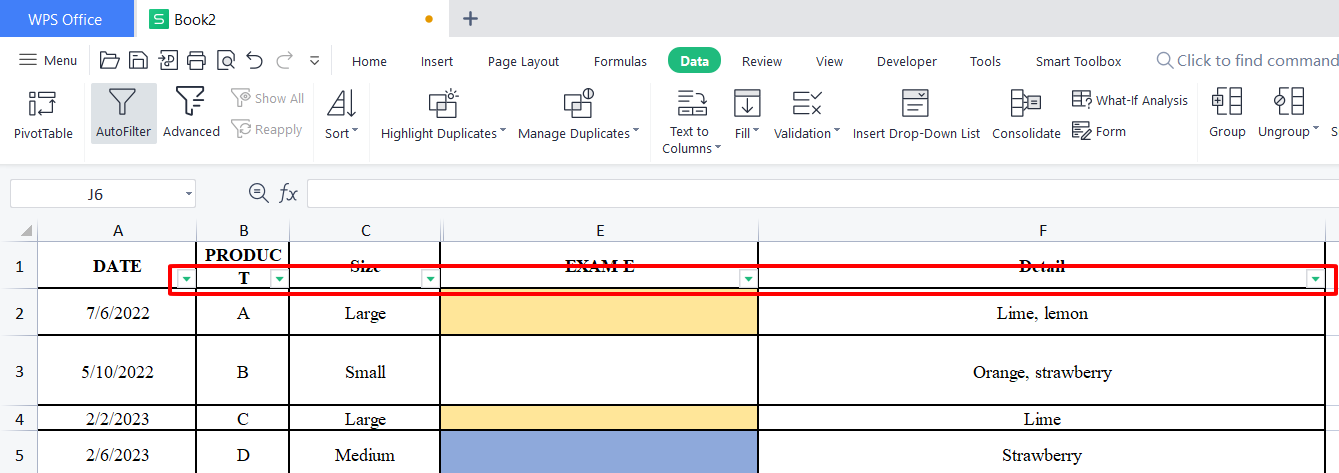Open the PivotTable tool
Viewport: 1339px width, 473px height.
tap(43, 114)
